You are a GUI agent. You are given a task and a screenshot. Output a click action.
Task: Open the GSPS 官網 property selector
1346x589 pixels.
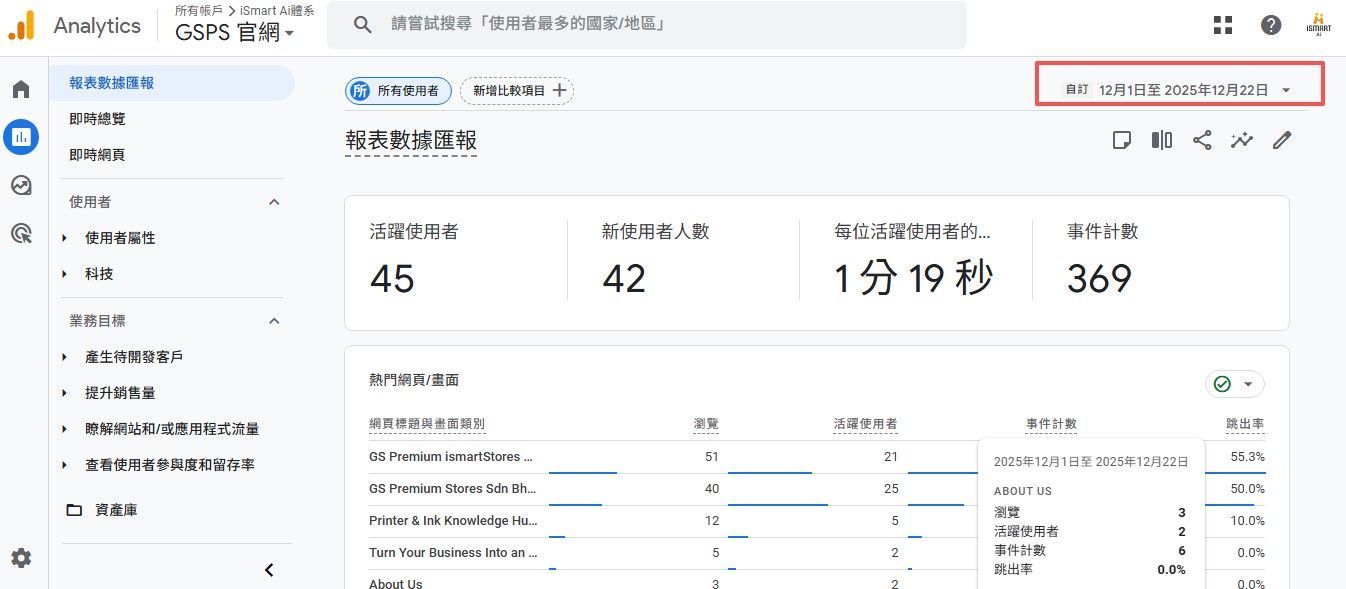tap(235, 32)
